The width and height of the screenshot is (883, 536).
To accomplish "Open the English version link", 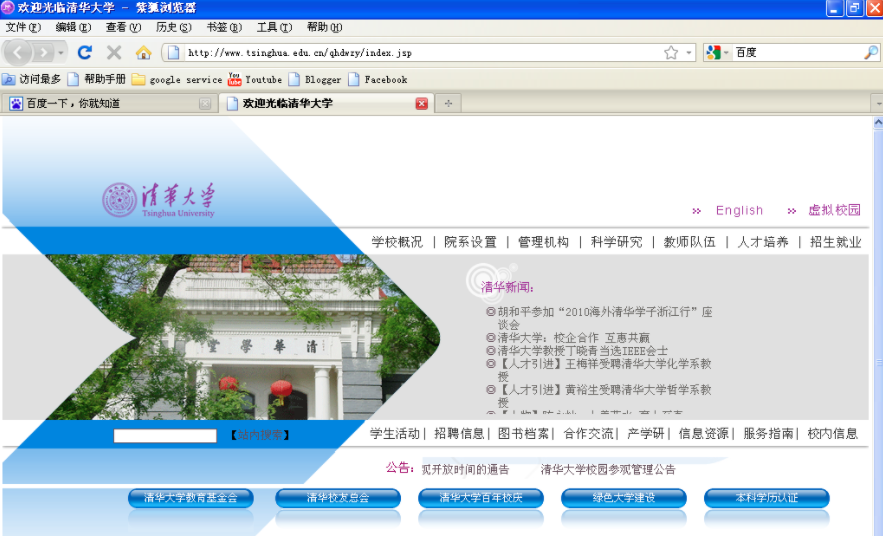I will click(739, 210).
